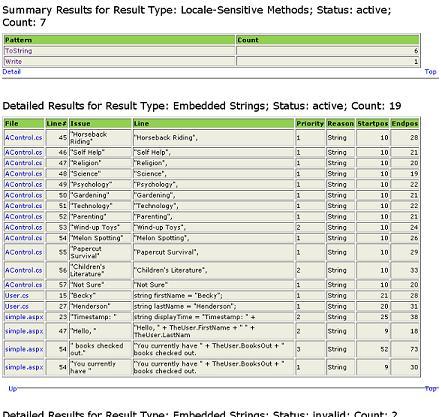Open simple.aspx link for " books checked out." issue
The height and width of the screenshot is (417, 441).
(x=24, y=349)
